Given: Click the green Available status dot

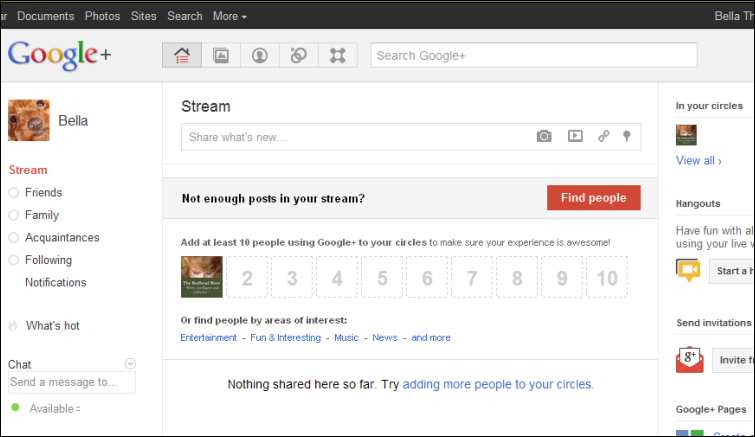Looking at the screenshot, I should pos(15,407).
